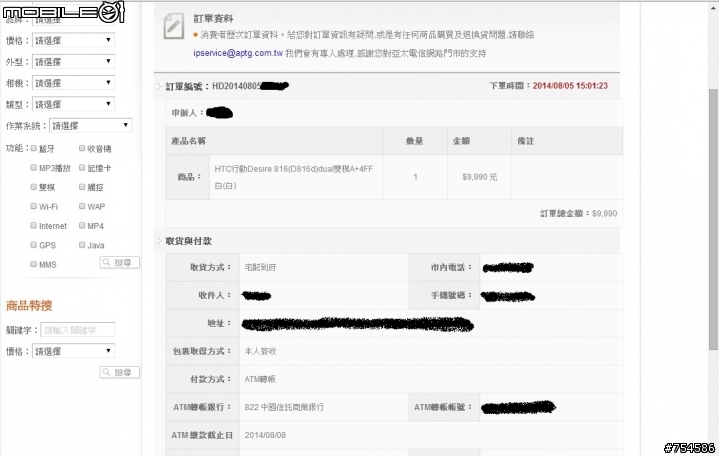Open the 類型 dropdown
The width and height of the screenshot is (720, 456).
coord(73,104)
